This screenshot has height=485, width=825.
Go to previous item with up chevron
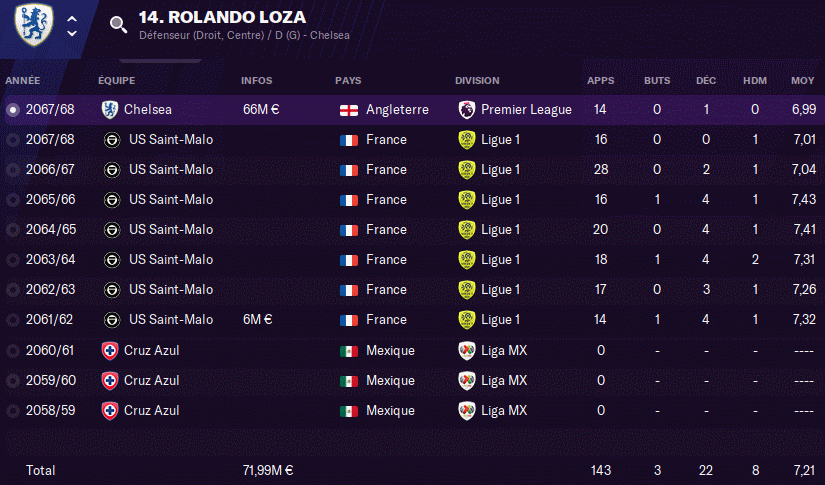pyautogui.click(x=72, y=19)
